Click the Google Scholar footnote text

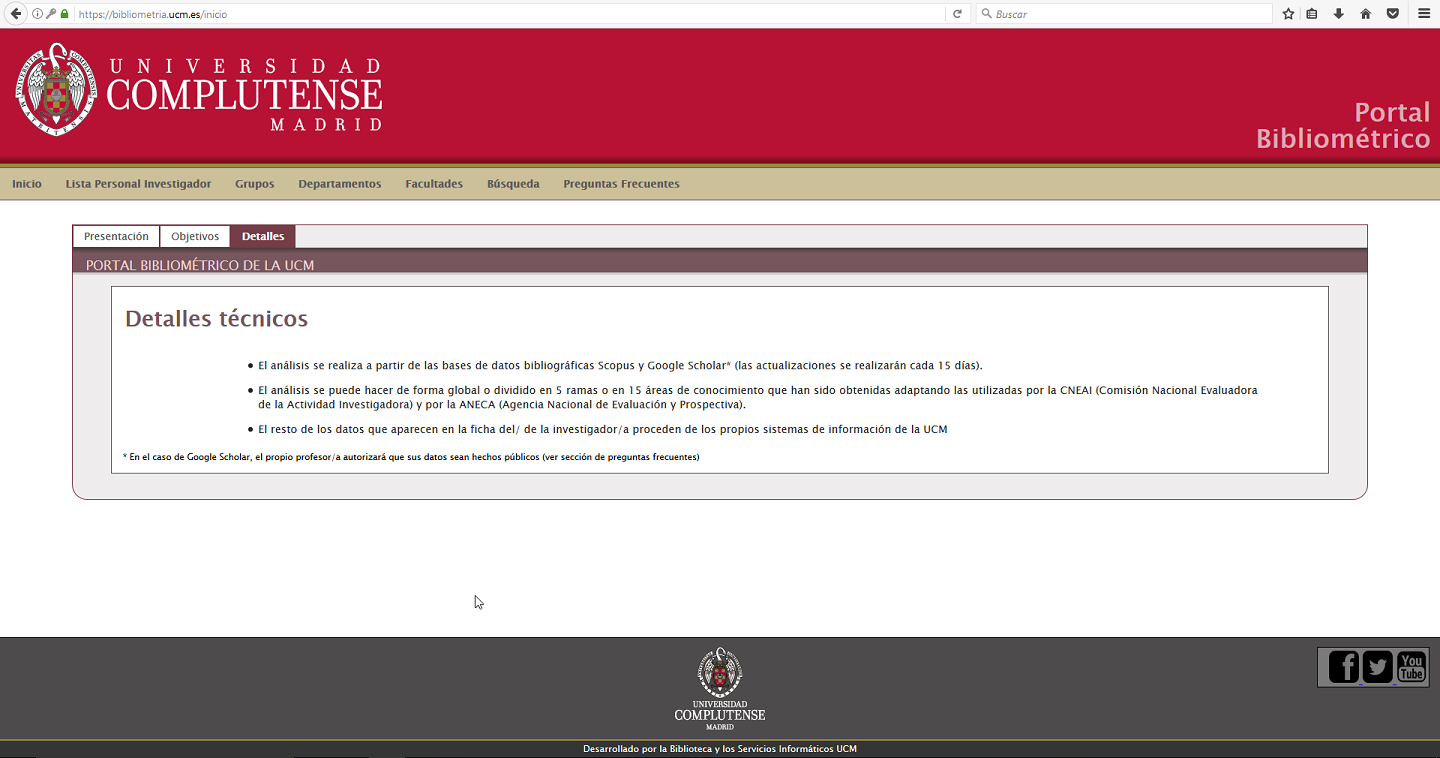coord(411,457)
